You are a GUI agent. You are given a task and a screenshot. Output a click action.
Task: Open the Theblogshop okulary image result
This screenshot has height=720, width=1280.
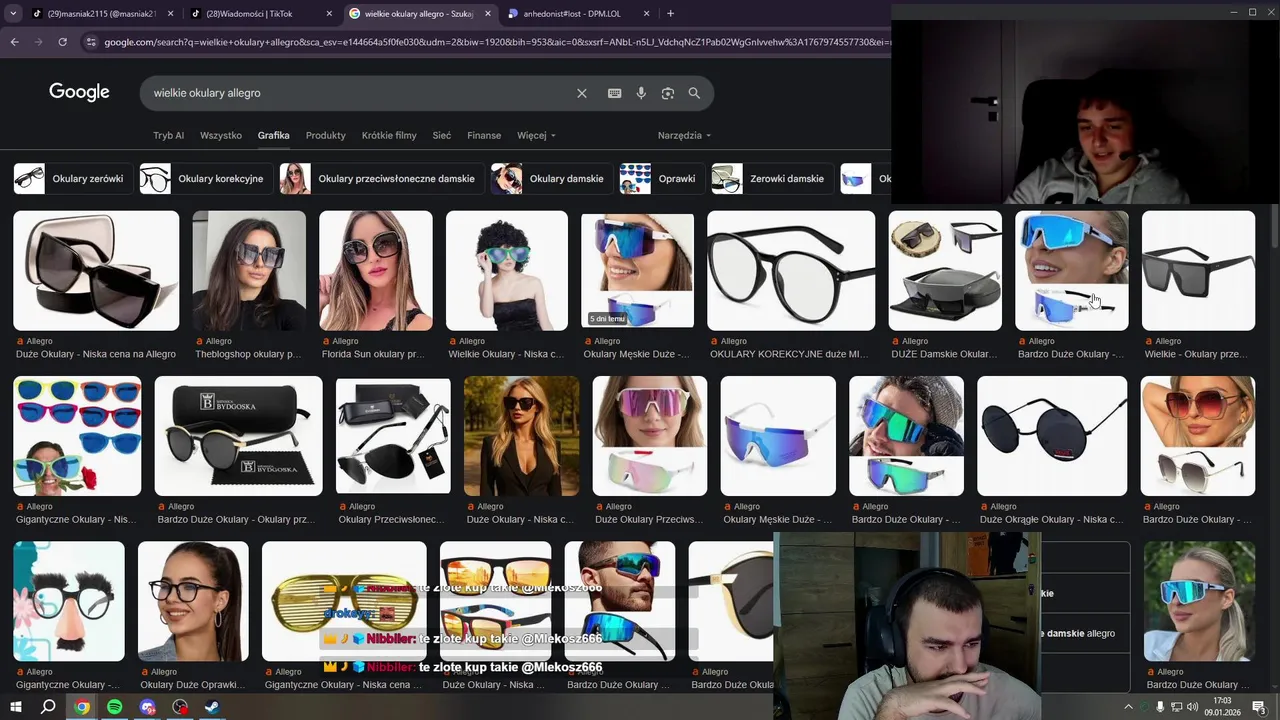[249, 270]
